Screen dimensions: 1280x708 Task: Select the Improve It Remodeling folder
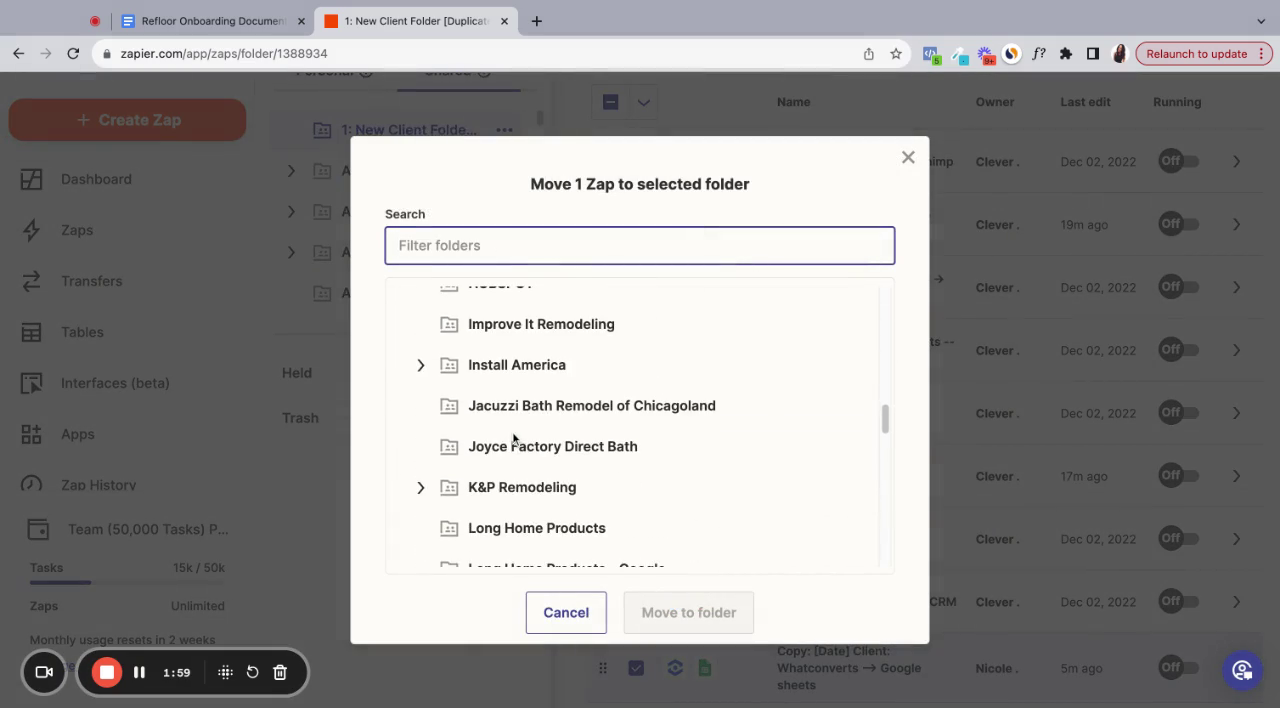541,324
